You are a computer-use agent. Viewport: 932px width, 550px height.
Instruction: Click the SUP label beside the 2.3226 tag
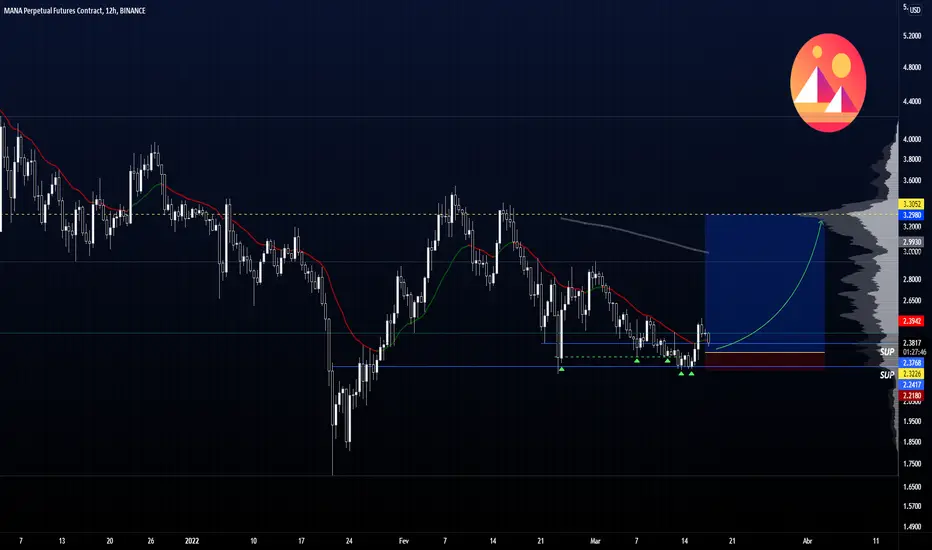point(887,375)
